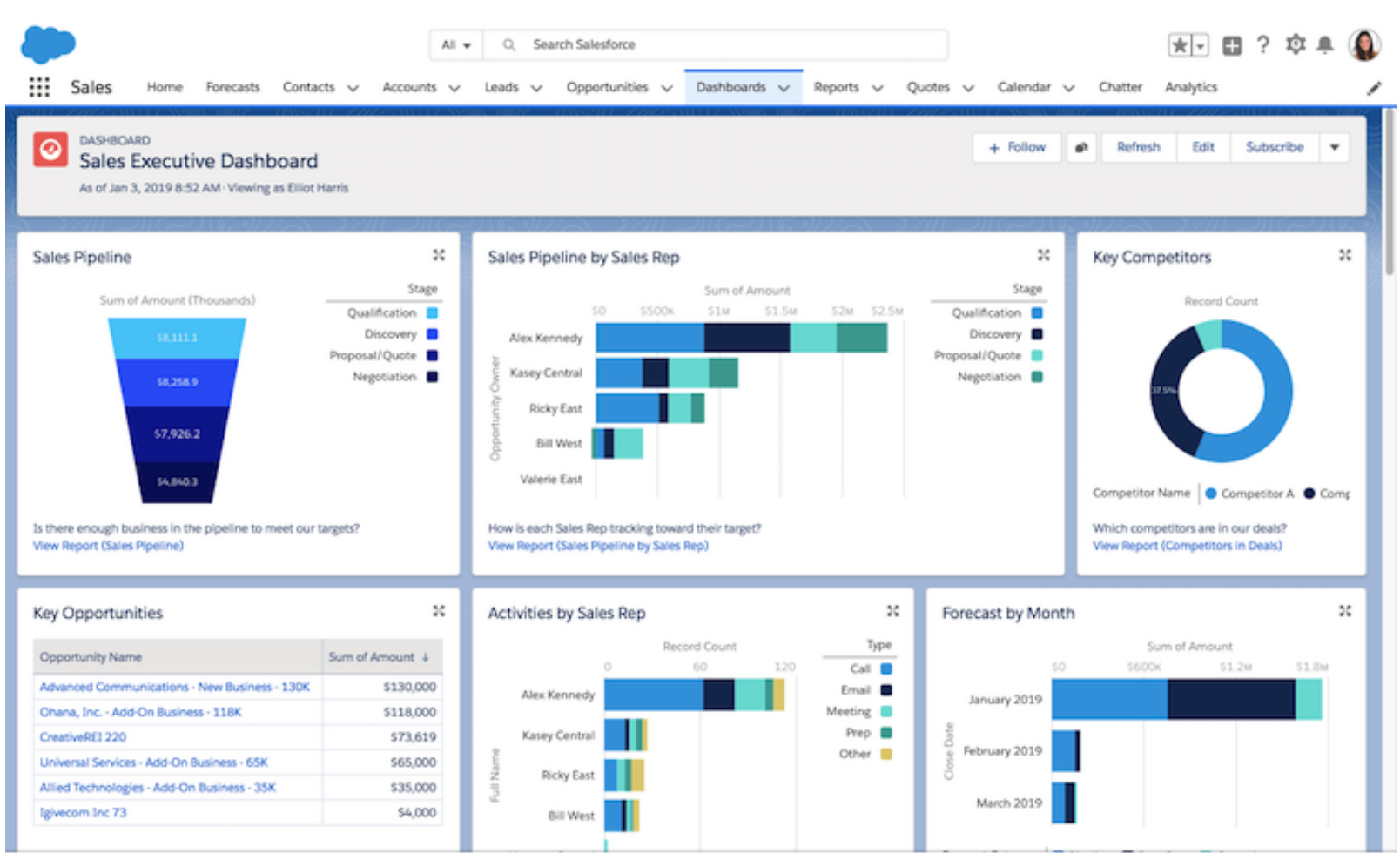1400x853 pixels.
Task: Open the user profile avatar
Action: (1364, 44)
